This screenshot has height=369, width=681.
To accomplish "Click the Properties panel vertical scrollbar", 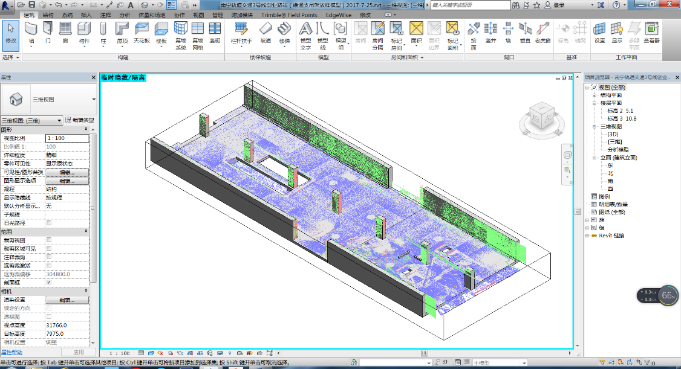I will pos(93,208).
